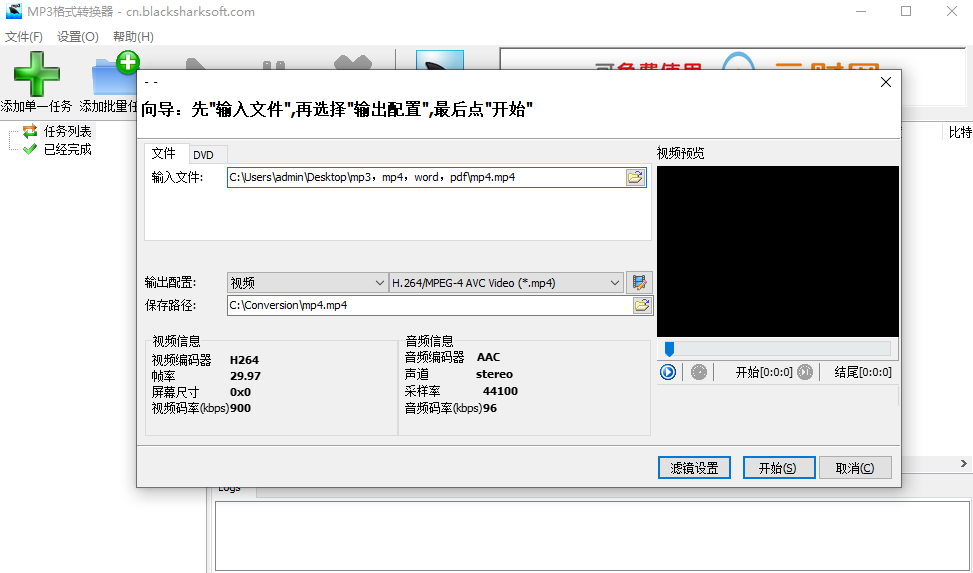This screenshot has width=973, height=573.
Task: Browse for the input file with the folder icon
Action: [x=635, y=178]
